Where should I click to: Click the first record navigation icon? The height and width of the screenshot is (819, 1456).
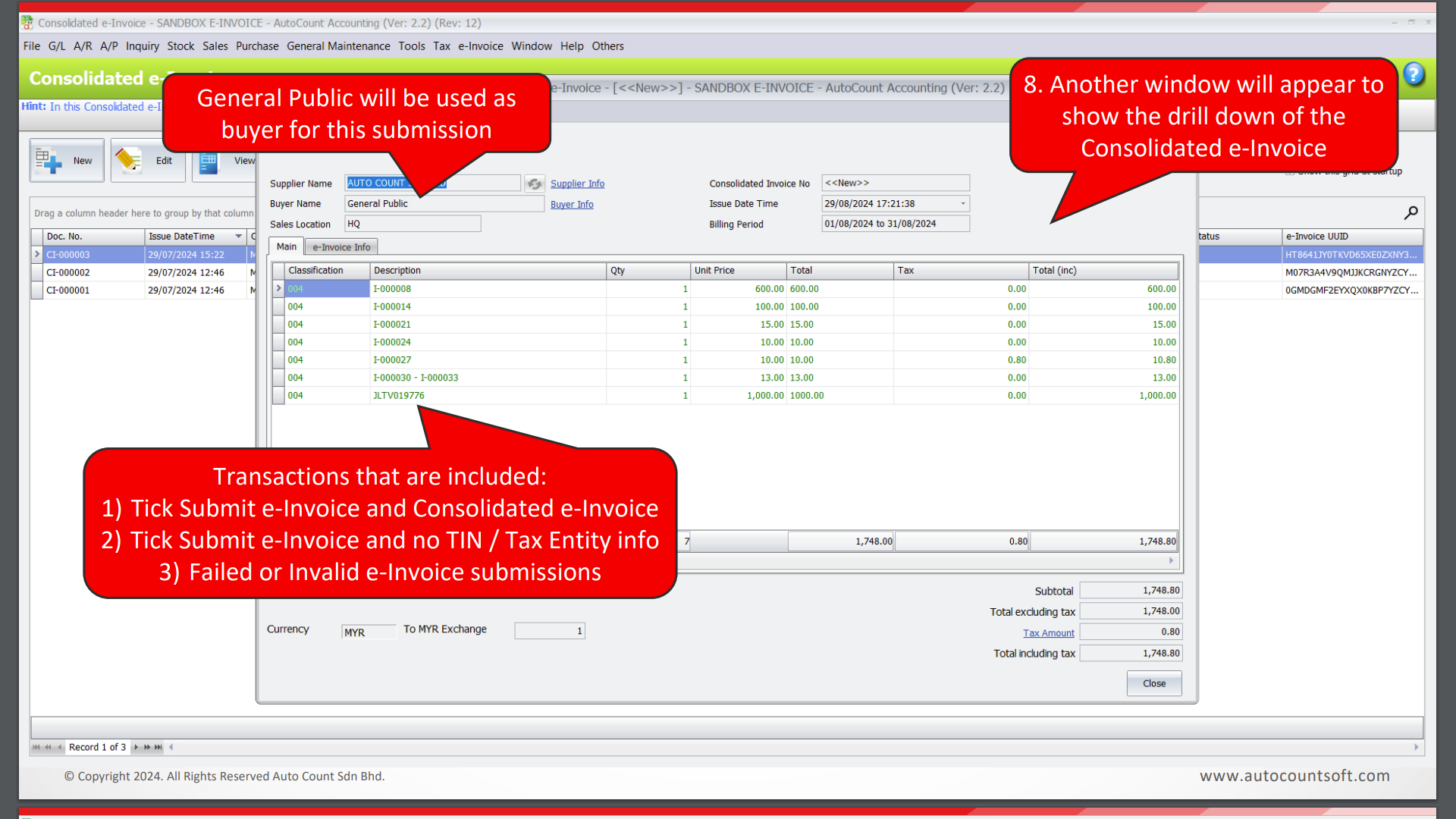(36, 747)
